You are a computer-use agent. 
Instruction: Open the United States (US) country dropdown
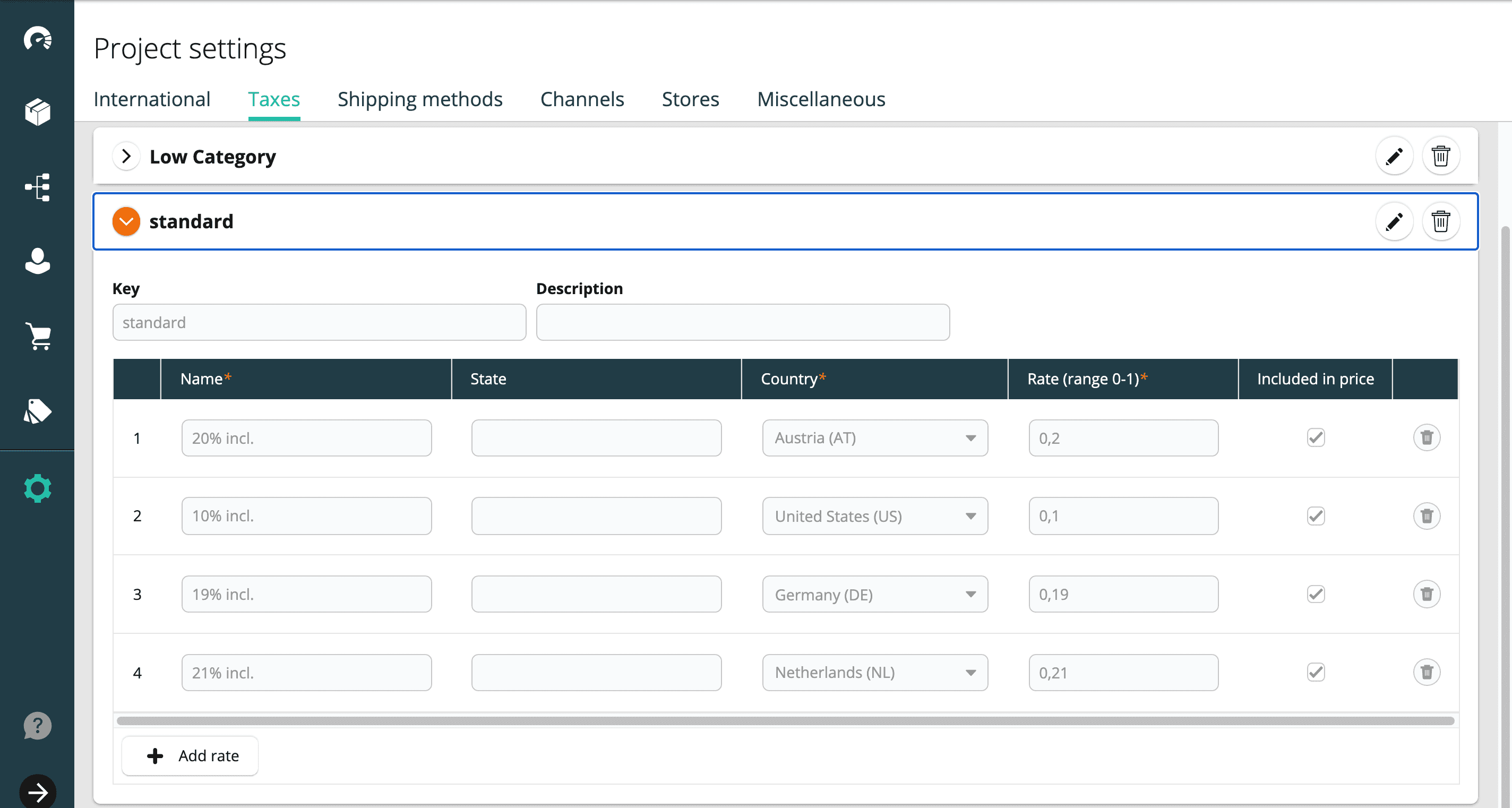click(874, 516)
